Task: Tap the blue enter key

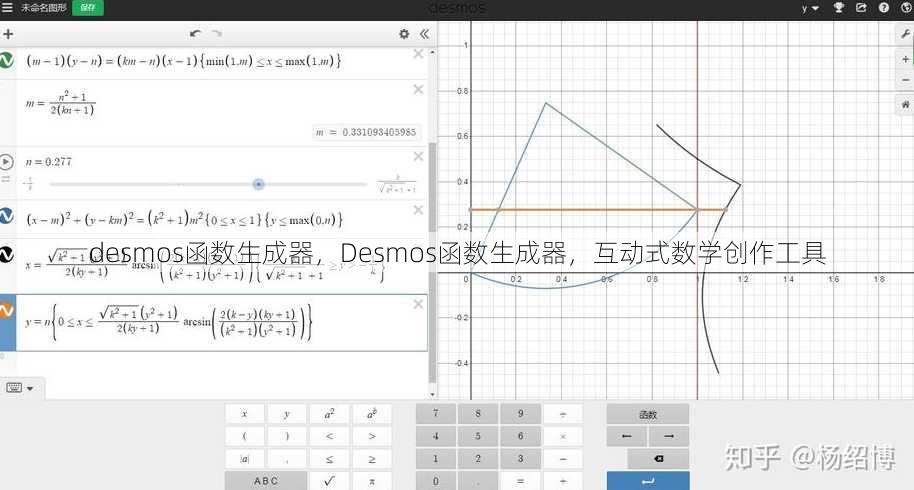Action: (648, 481)
